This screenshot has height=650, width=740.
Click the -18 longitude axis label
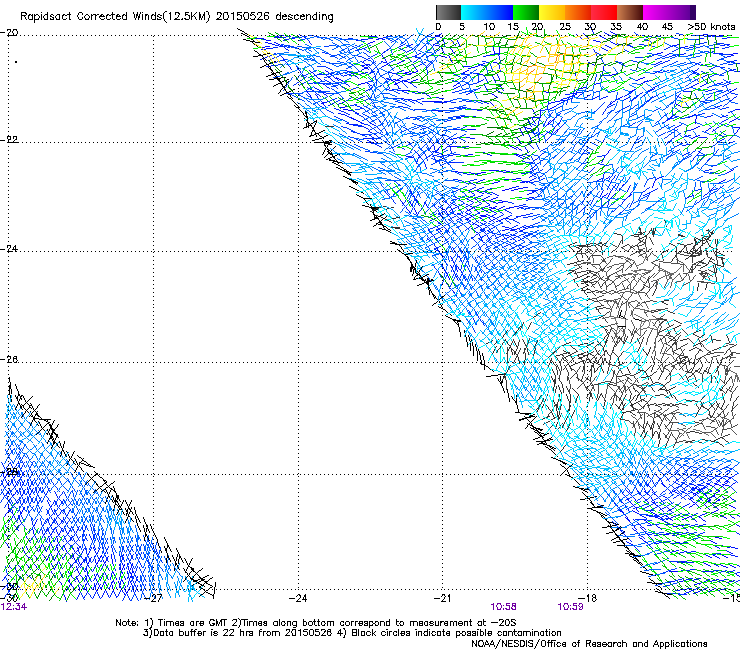[x=588, y=598]
